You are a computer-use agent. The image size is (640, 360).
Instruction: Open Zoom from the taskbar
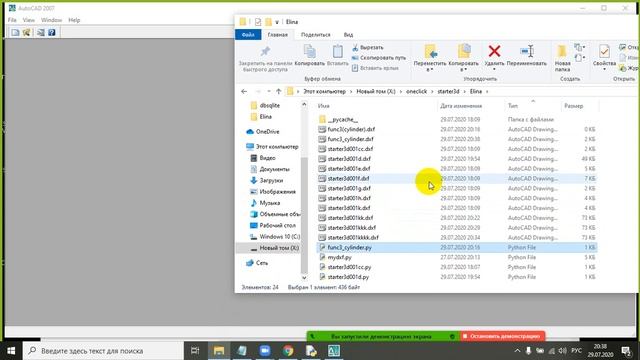(x=265, y=351)
